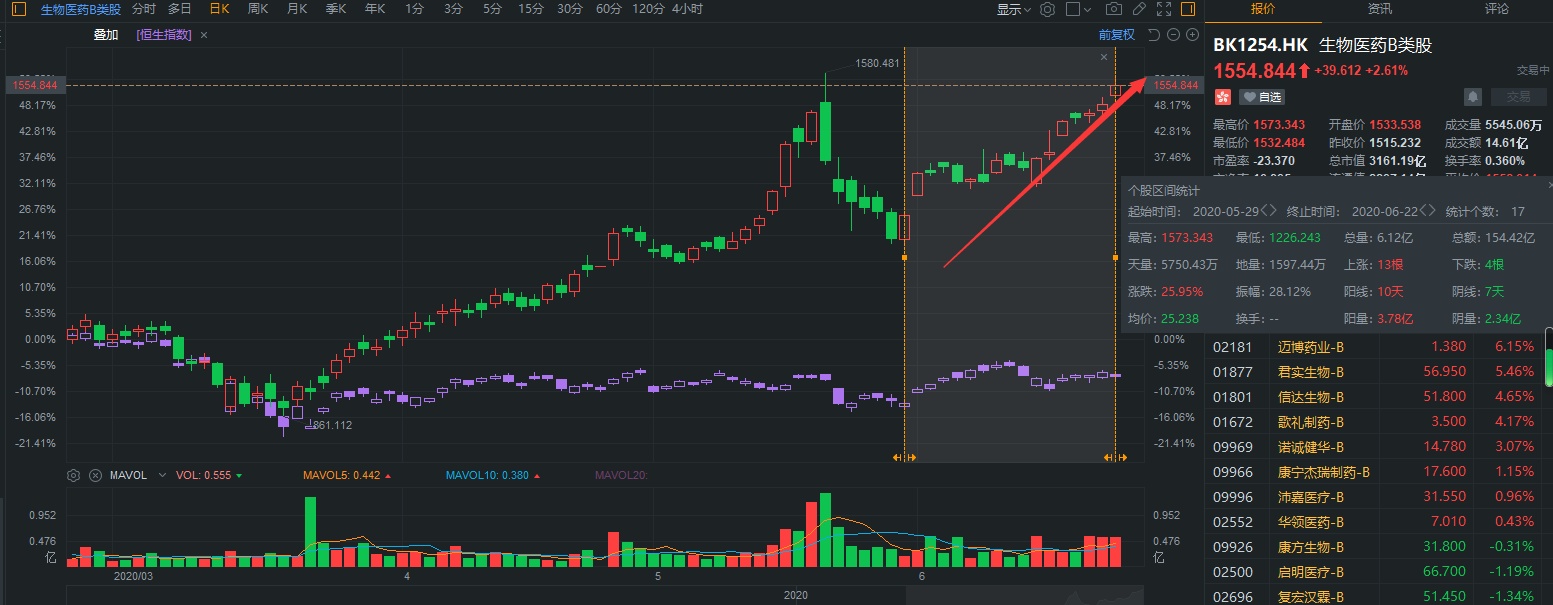Click the right stock list scrollbar
Viewport: 1553px width, 605px height.
(1549, 357)
